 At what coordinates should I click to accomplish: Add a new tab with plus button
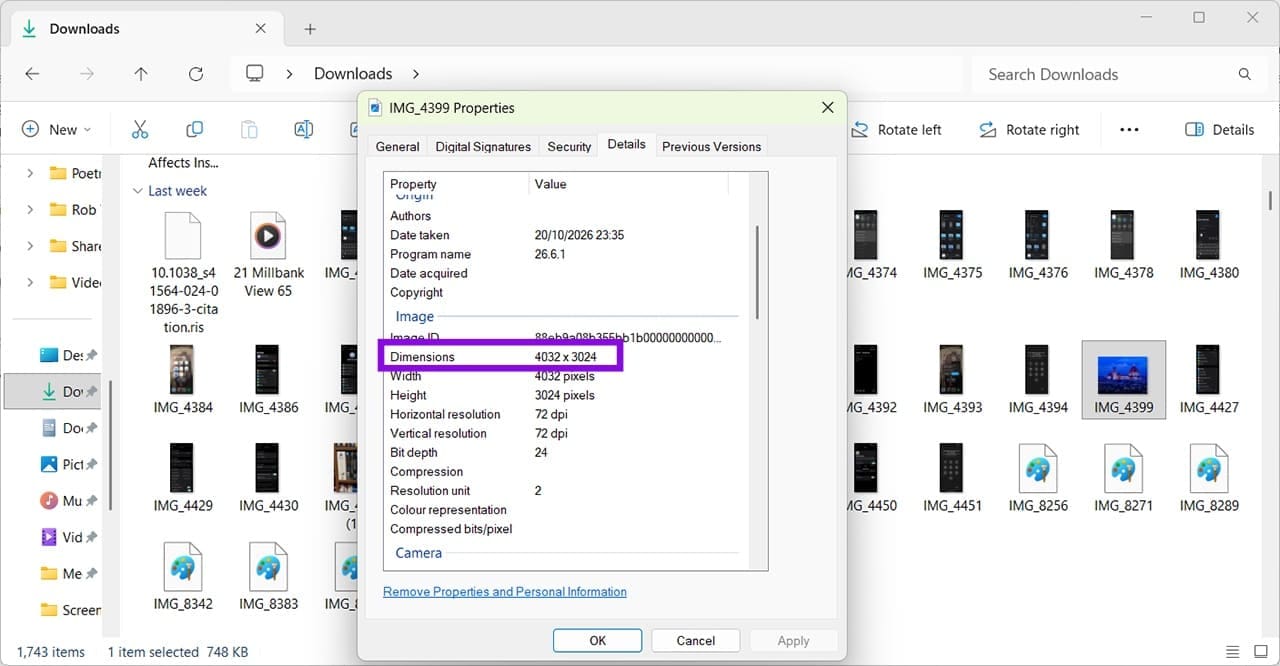[310, 29]
